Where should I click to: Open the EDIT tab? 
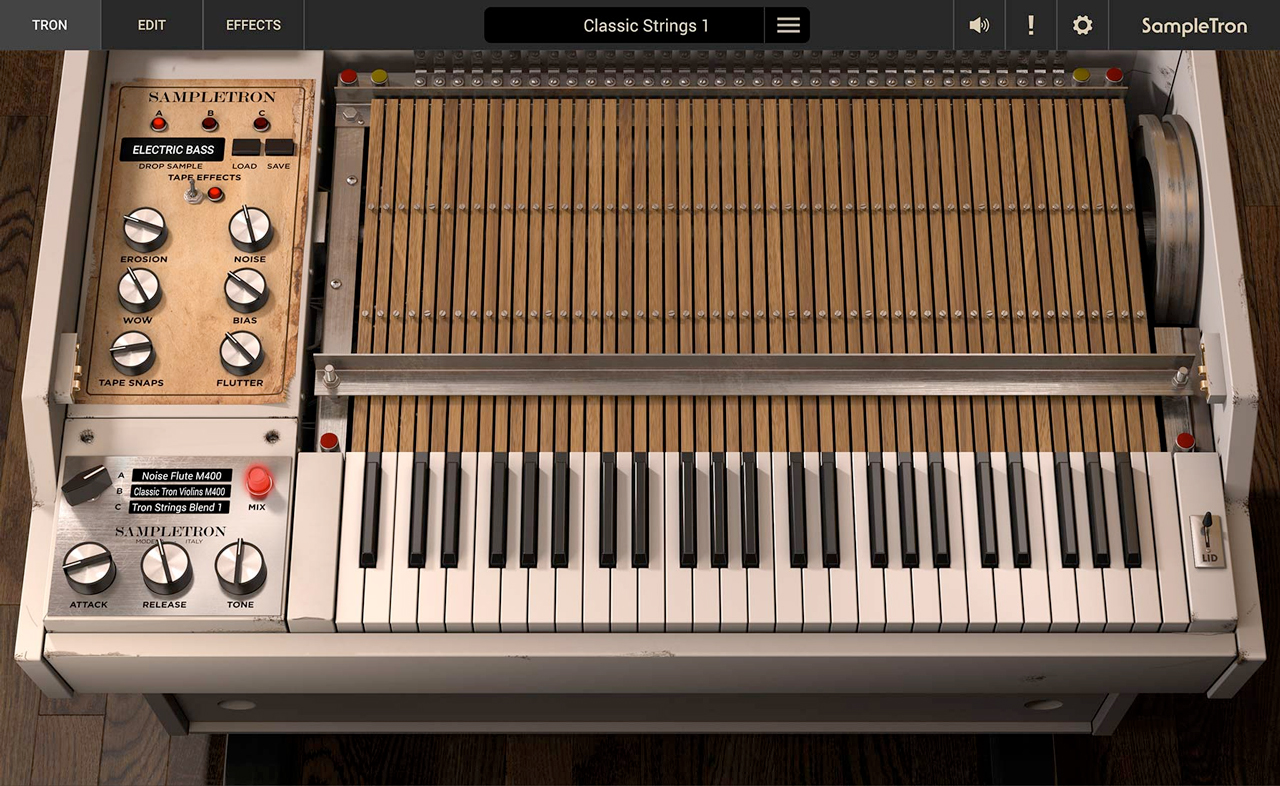pyautogui.click(x=152, y=25)
